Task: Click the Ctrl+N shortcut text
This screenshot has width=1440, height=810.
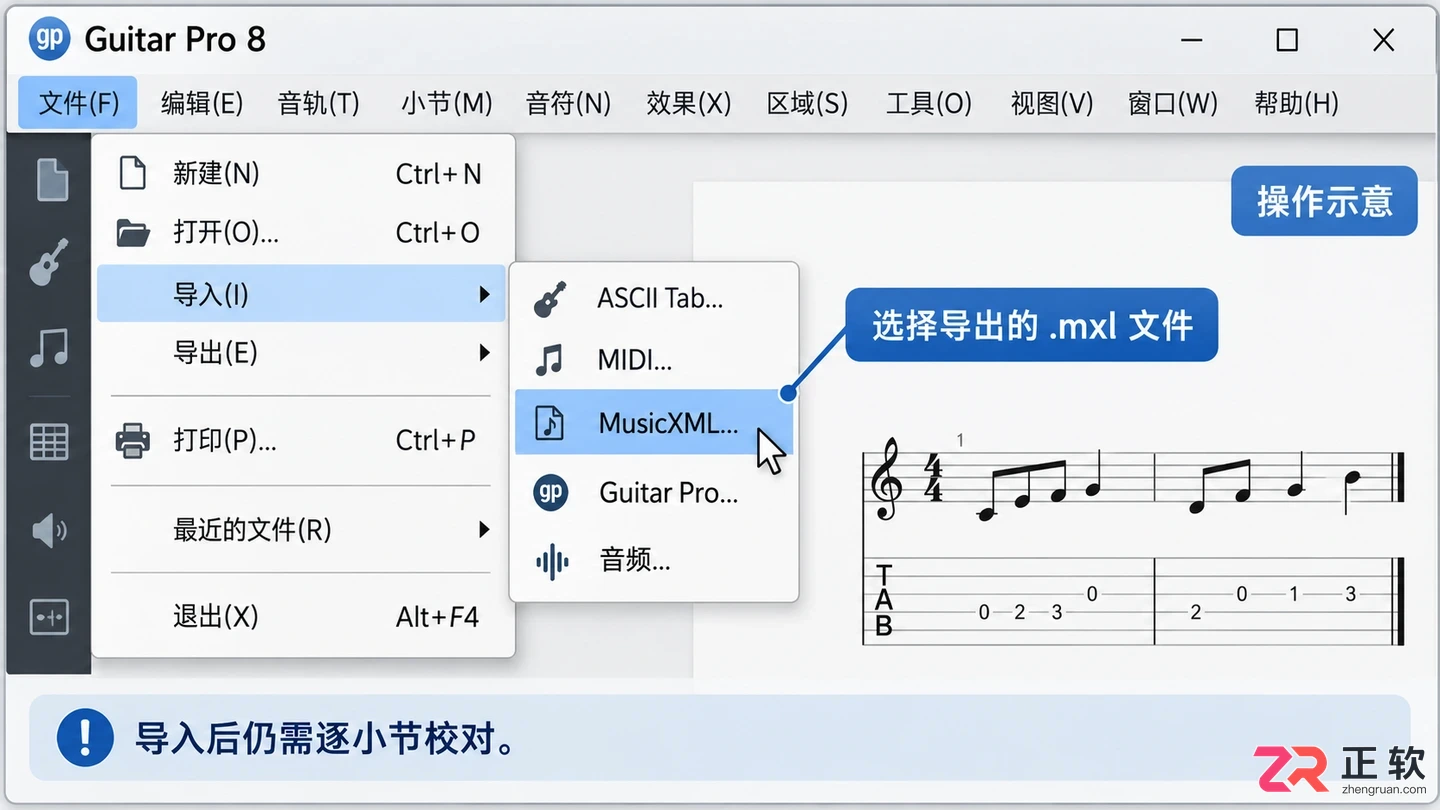Action: (438, 174)
